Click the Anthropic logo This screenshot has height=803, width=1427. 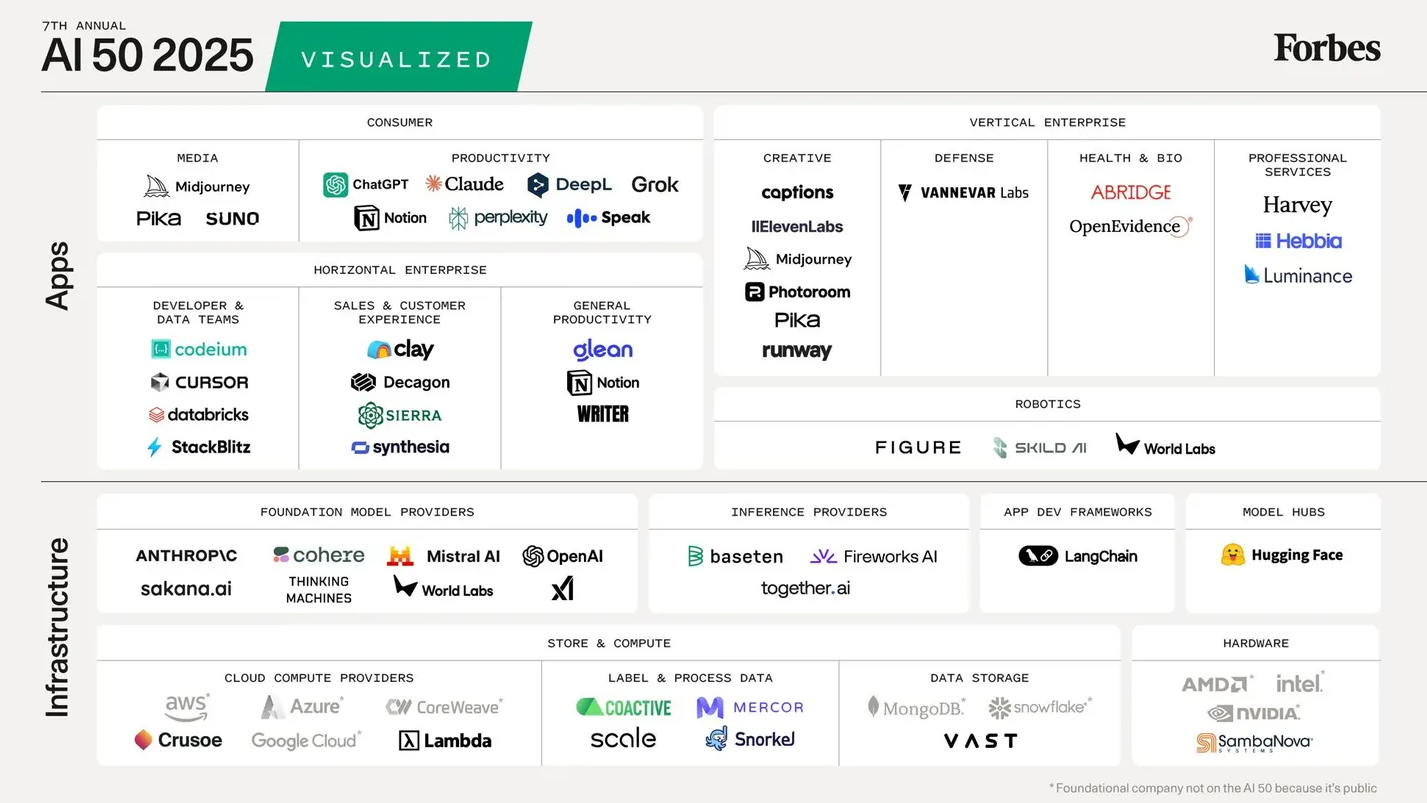point(186,556)
